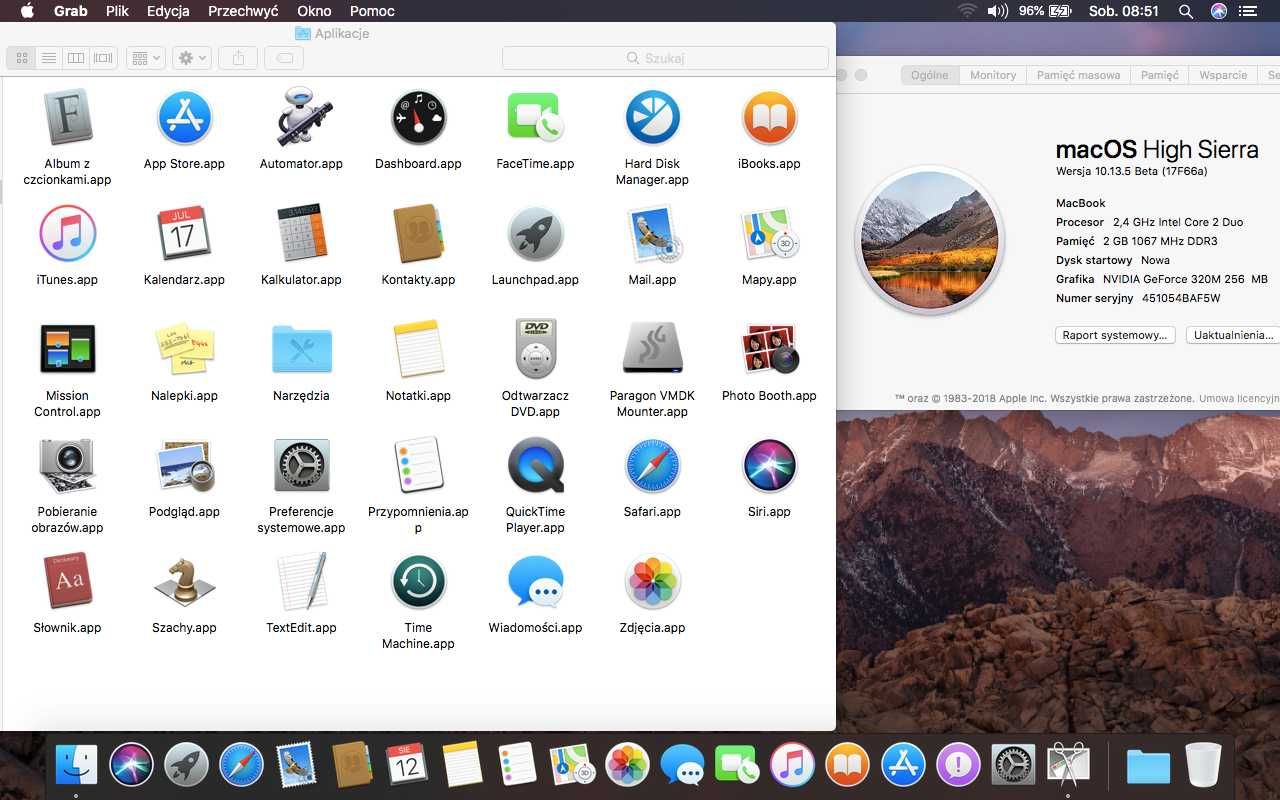The width and height of the screenshot is (1280, 800).
Task: Select Siri.app in the Aplikacje window
Action: (769, 465)
